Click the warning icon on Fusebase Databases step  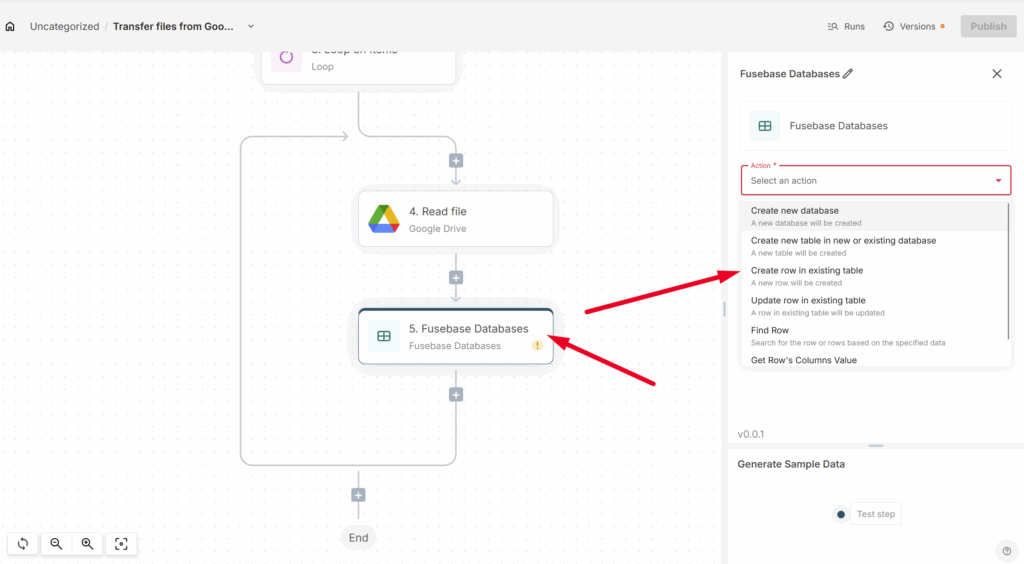537,345
